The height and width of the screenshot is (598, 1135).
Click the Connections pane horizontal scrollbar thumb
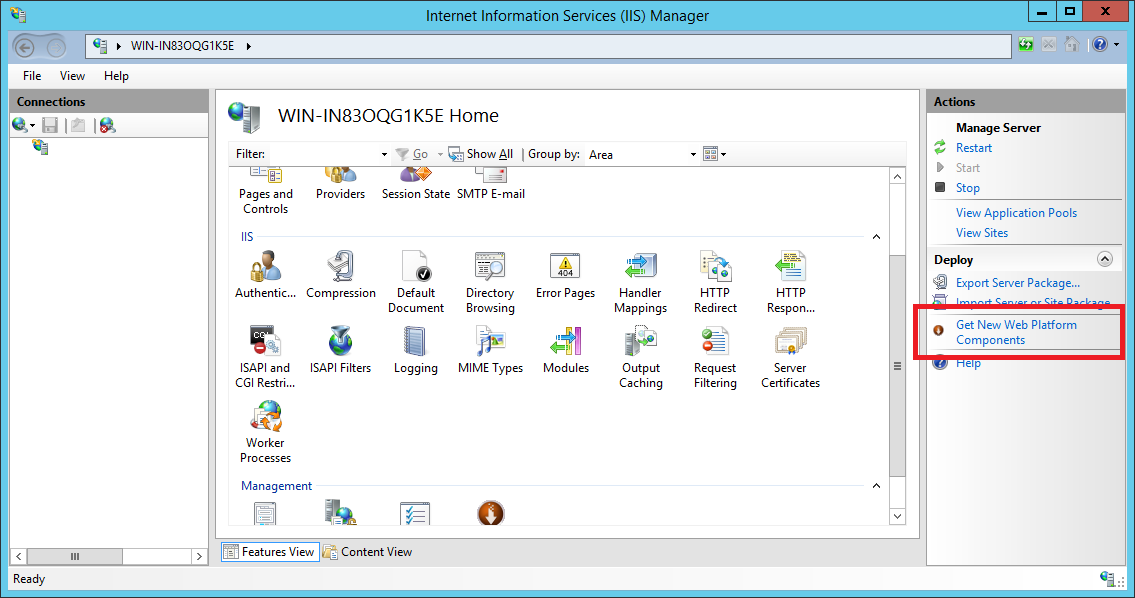(75, 557)
